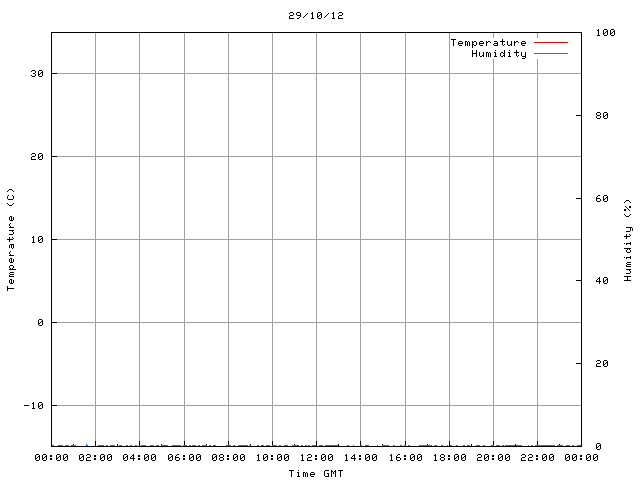Click the 10:00 time axis label
Screen dimensions: 640x480
[x=272, y=458]
